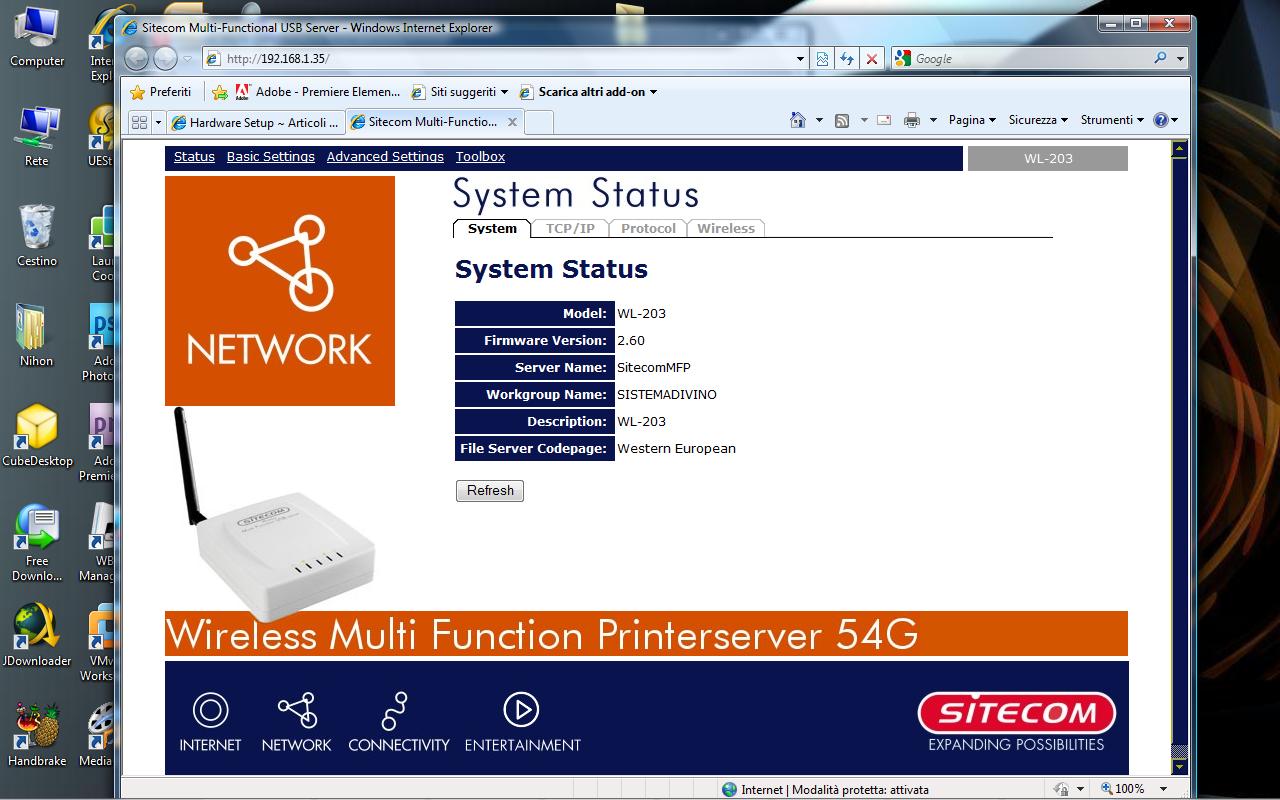Open the Preferiti favorites star
1280x800 pixels.
coord(160,92)
